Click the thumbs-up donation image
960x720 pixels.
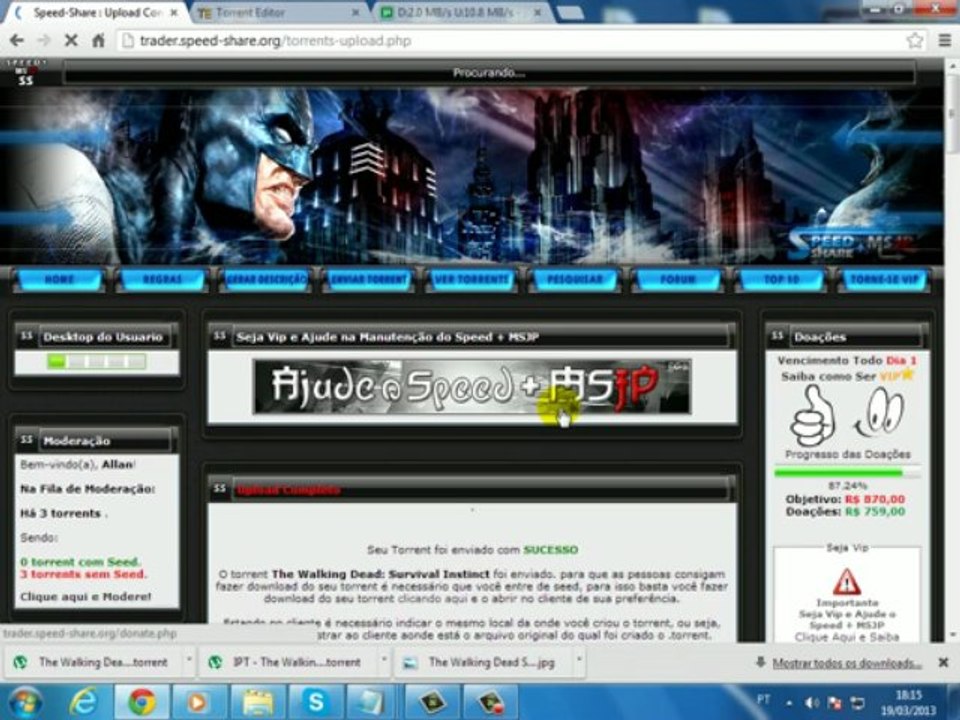pos(812,416)
